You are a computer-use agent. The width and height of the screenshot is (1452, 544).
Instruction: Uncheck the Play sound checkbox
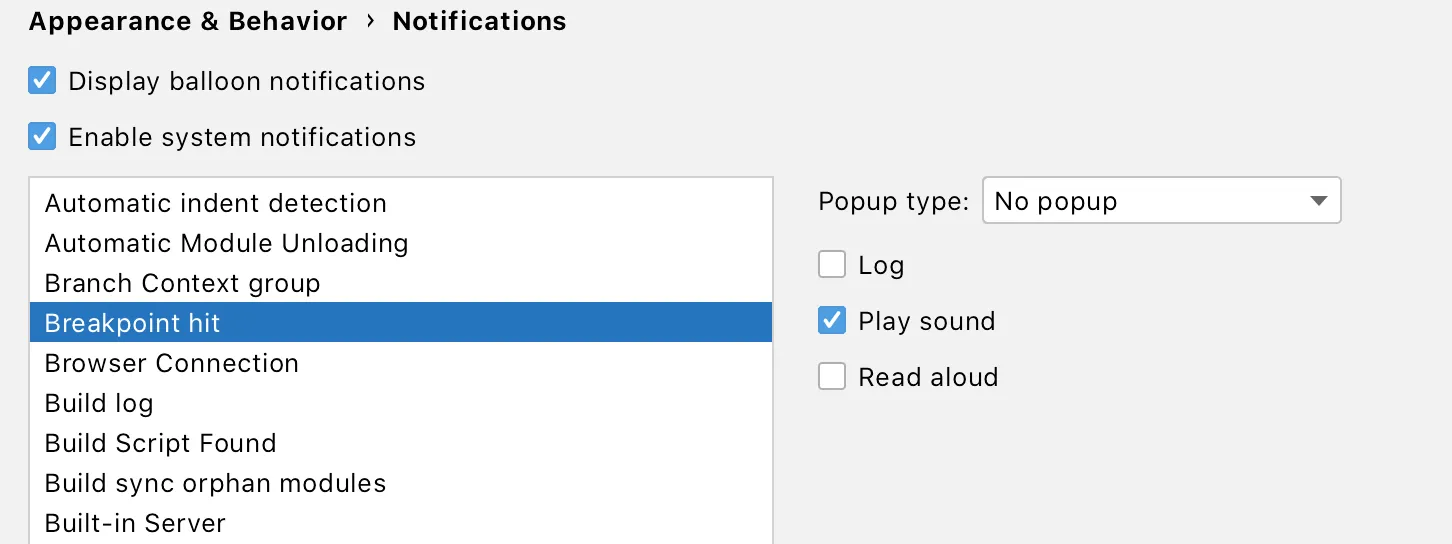(x=832, y=321)
